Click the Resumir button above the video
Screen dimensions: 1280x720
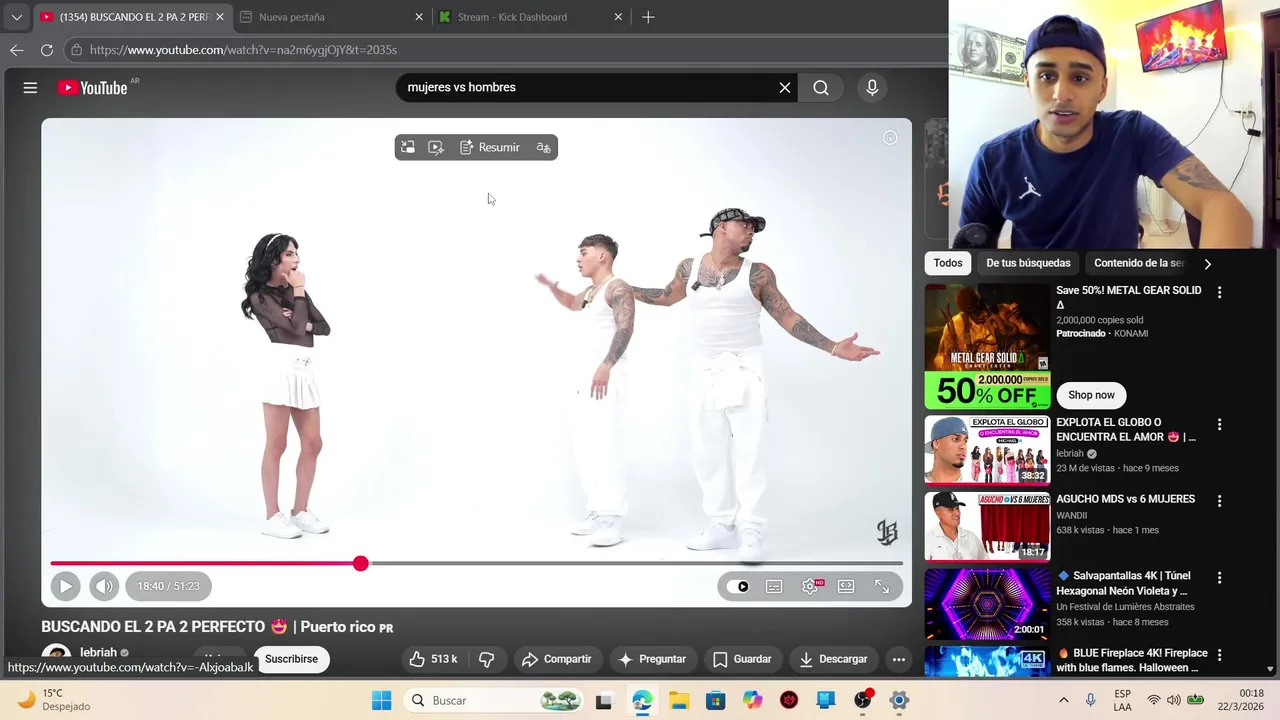coord(490,147)
